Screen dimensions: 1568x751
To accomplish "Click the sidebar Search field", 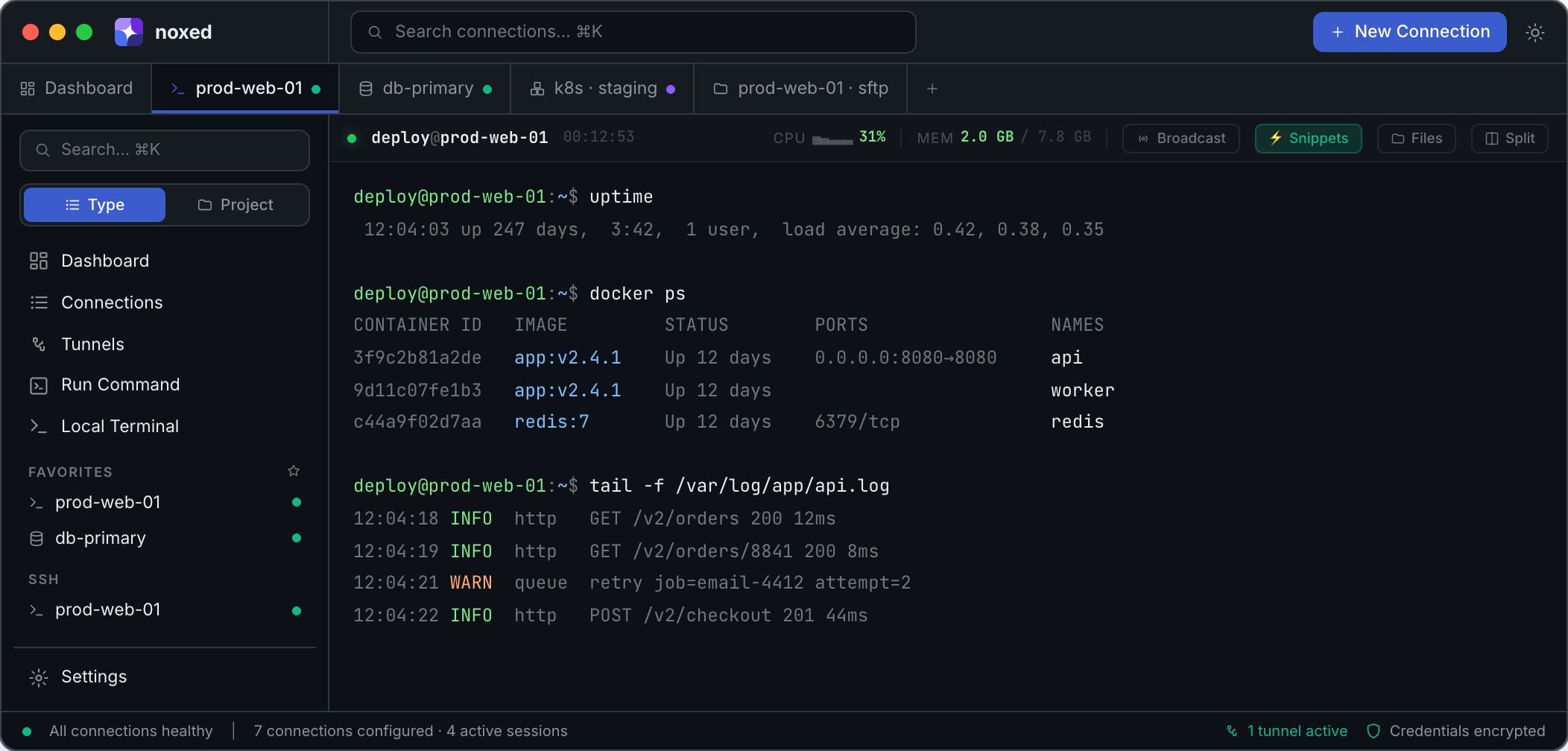I will (165, 150).
